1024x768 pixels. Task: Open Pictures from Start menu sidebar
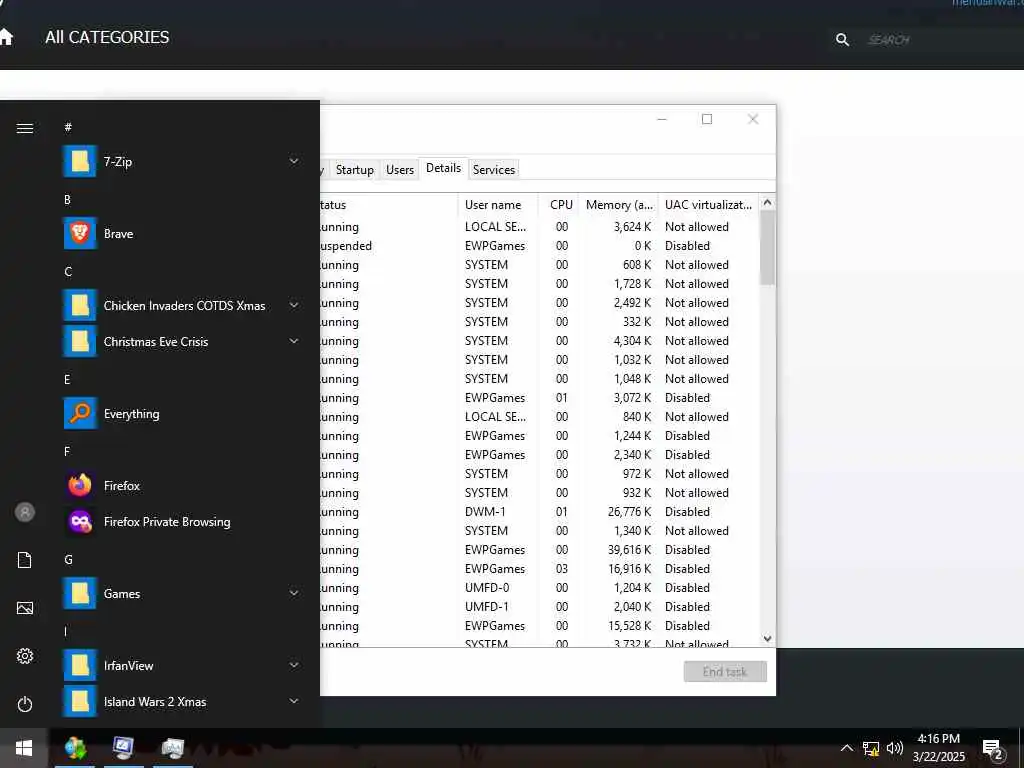(x=25, y=608)
